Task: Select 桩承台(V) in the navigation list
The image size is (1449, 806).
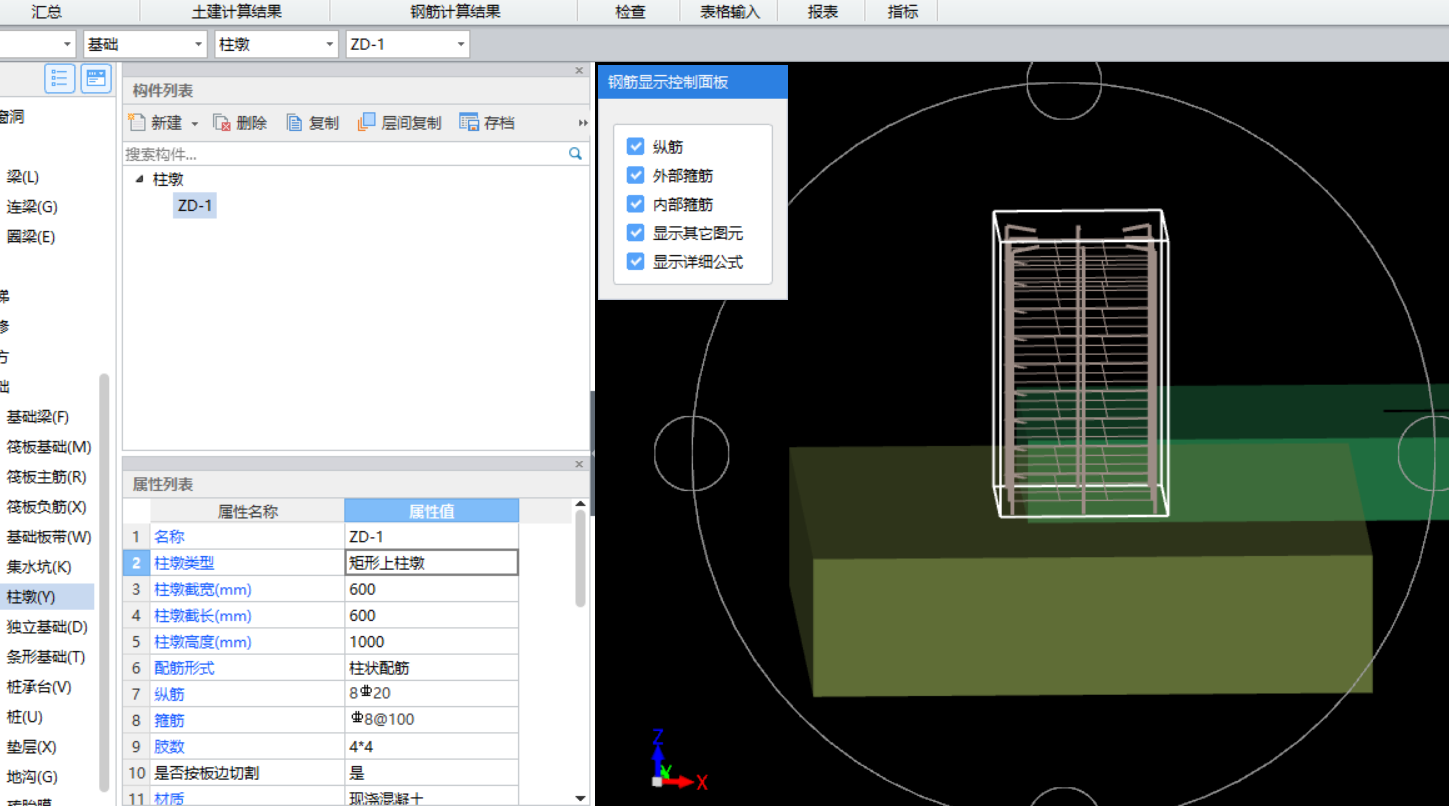Action: (39, 687)
